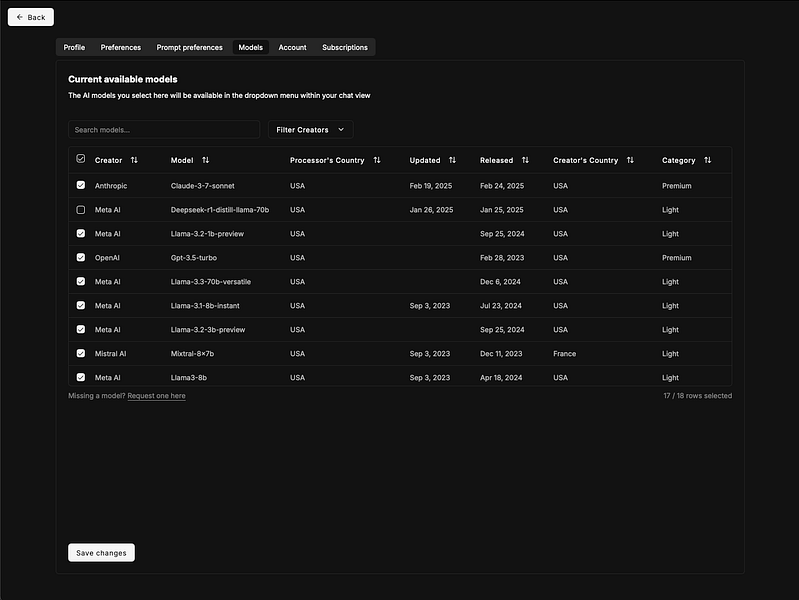
Task: Click the Updated column header label
Action: point(424,160)
